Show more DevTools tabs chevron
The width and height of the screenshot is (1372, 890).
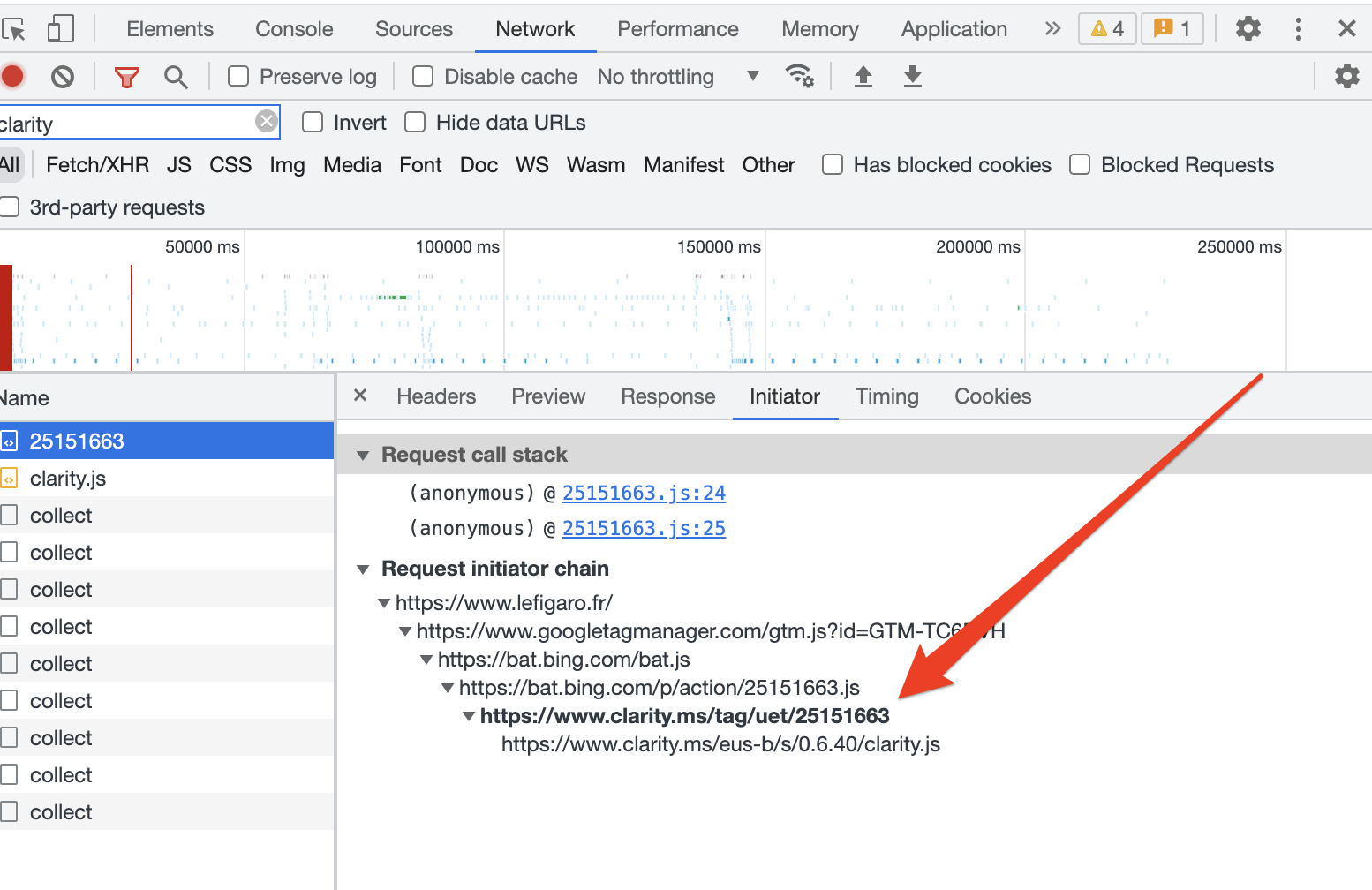point(1052,28)
